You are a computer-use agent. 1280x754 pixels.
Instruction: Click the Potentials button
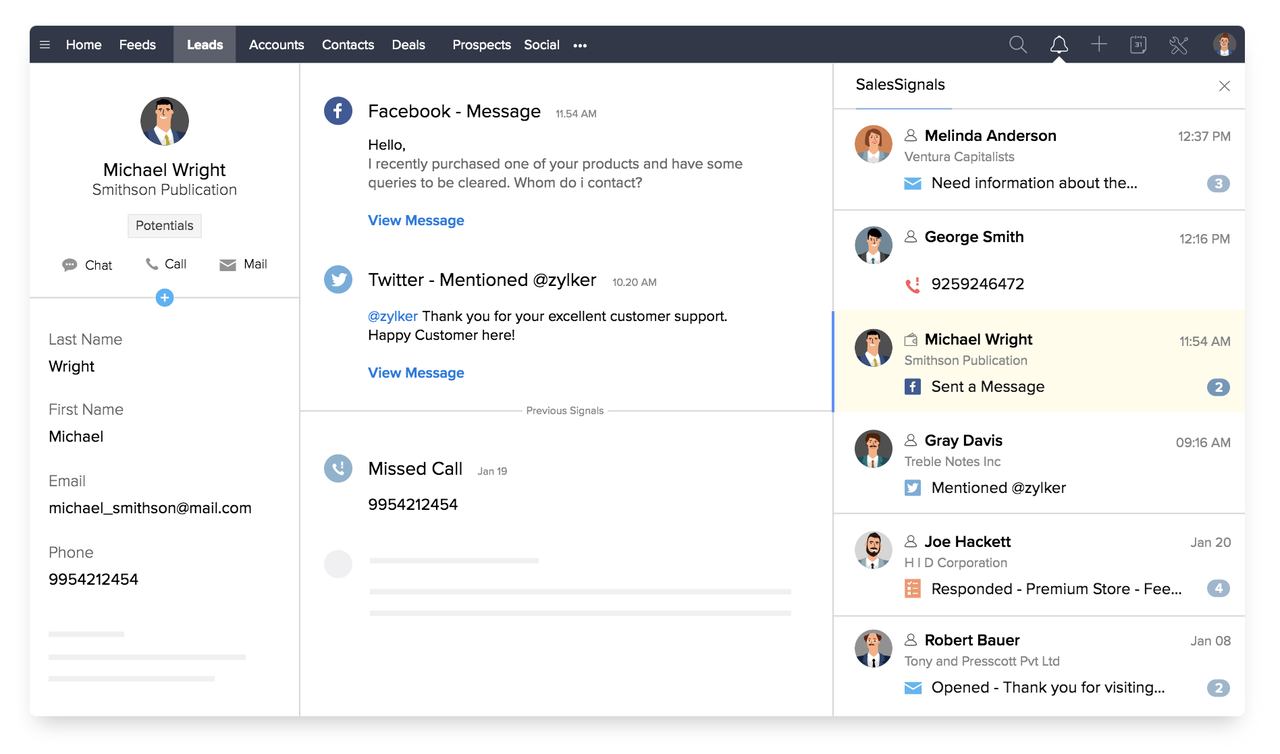(165, 226)
